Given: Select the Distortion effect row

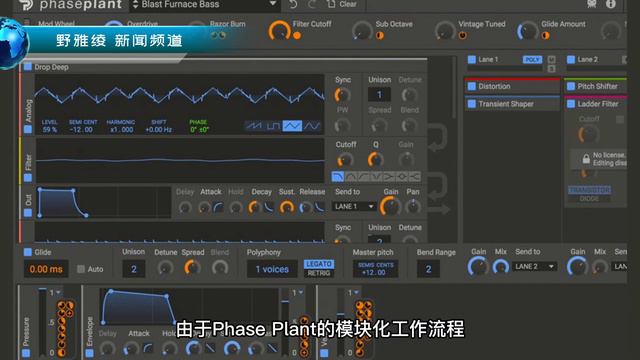Looking at the screenshot, I should click(512, 86).
